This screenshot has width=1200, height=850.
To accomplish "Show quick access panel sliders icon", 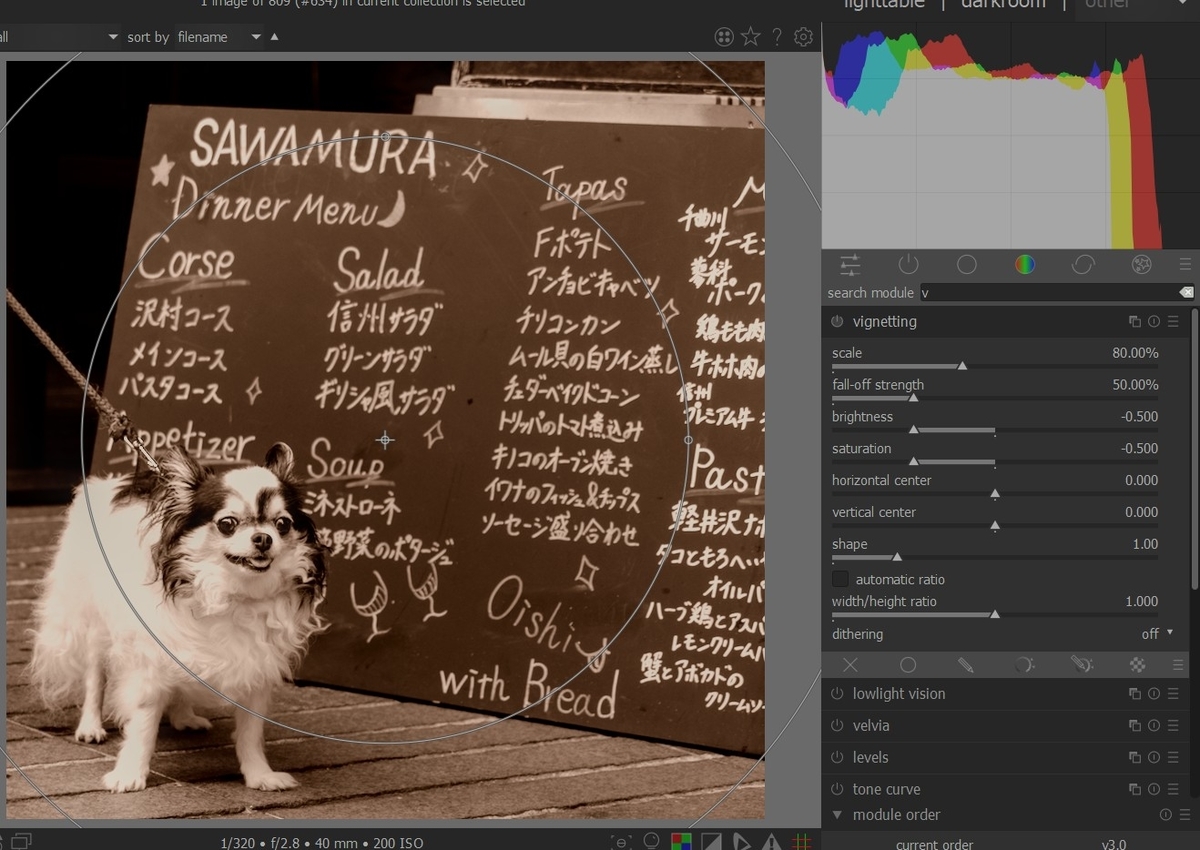I will [850, 265].
